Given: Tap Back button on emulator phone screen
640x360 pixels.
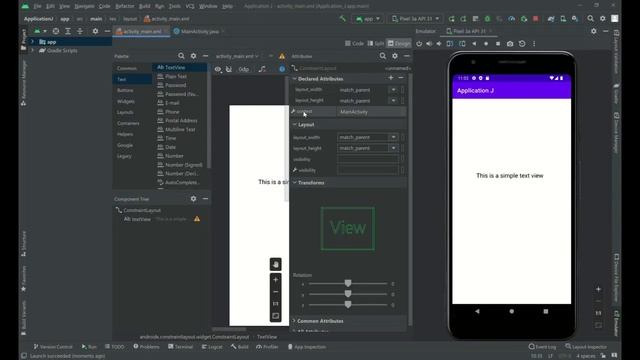Looking at the screenshot, I should [x=477, y=311].
